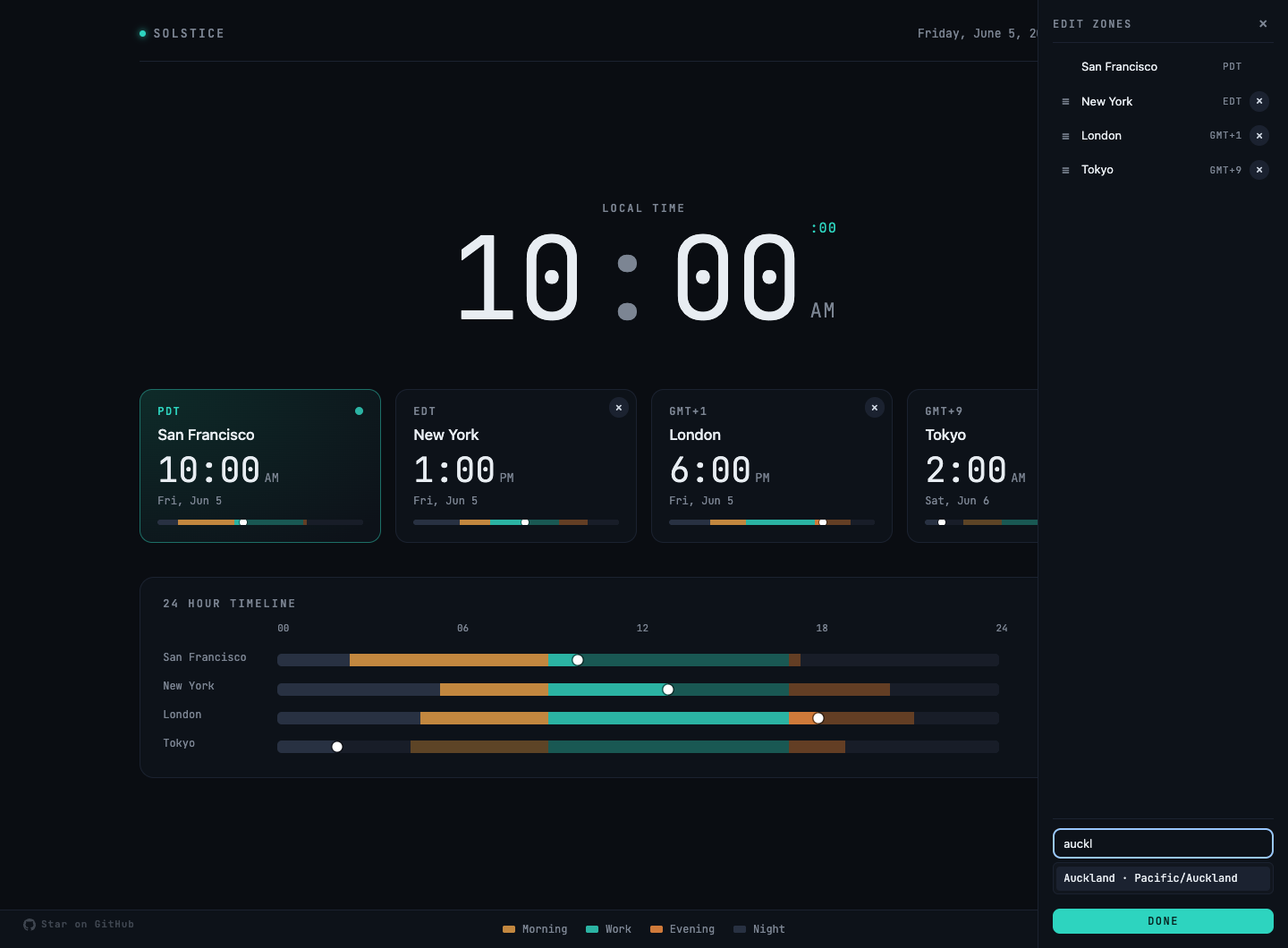Click the 1:00 PM time on New York card

pos(463,470)
